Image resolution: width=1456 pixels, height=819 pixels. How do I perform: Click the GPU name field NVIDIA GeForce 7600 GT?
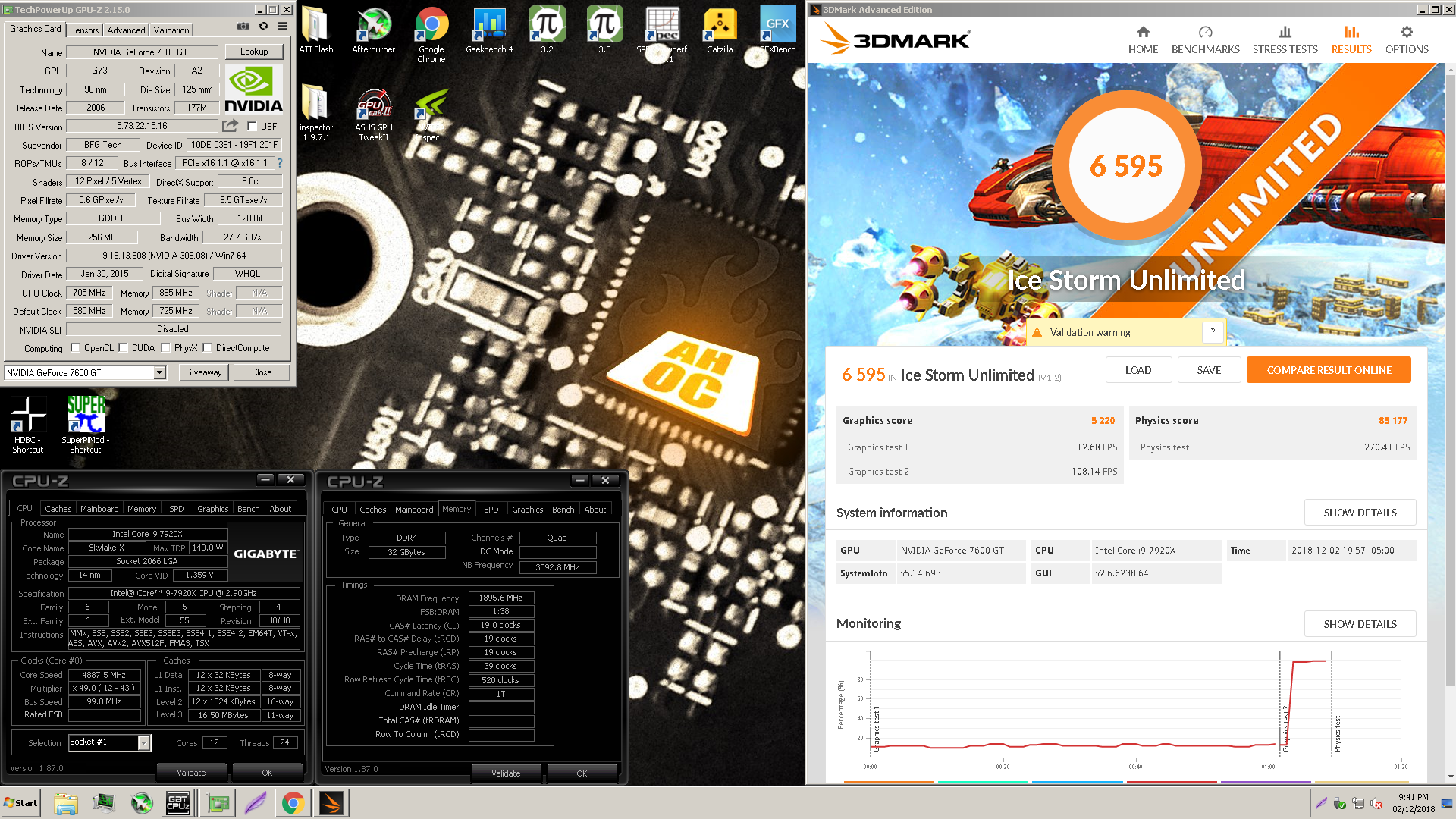(x=142, y=52)
